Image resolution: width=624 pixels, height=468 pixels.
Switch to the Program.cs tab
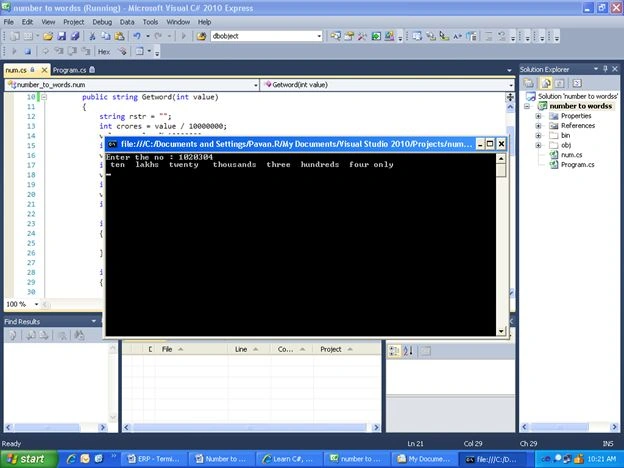(x=74, y=70)
